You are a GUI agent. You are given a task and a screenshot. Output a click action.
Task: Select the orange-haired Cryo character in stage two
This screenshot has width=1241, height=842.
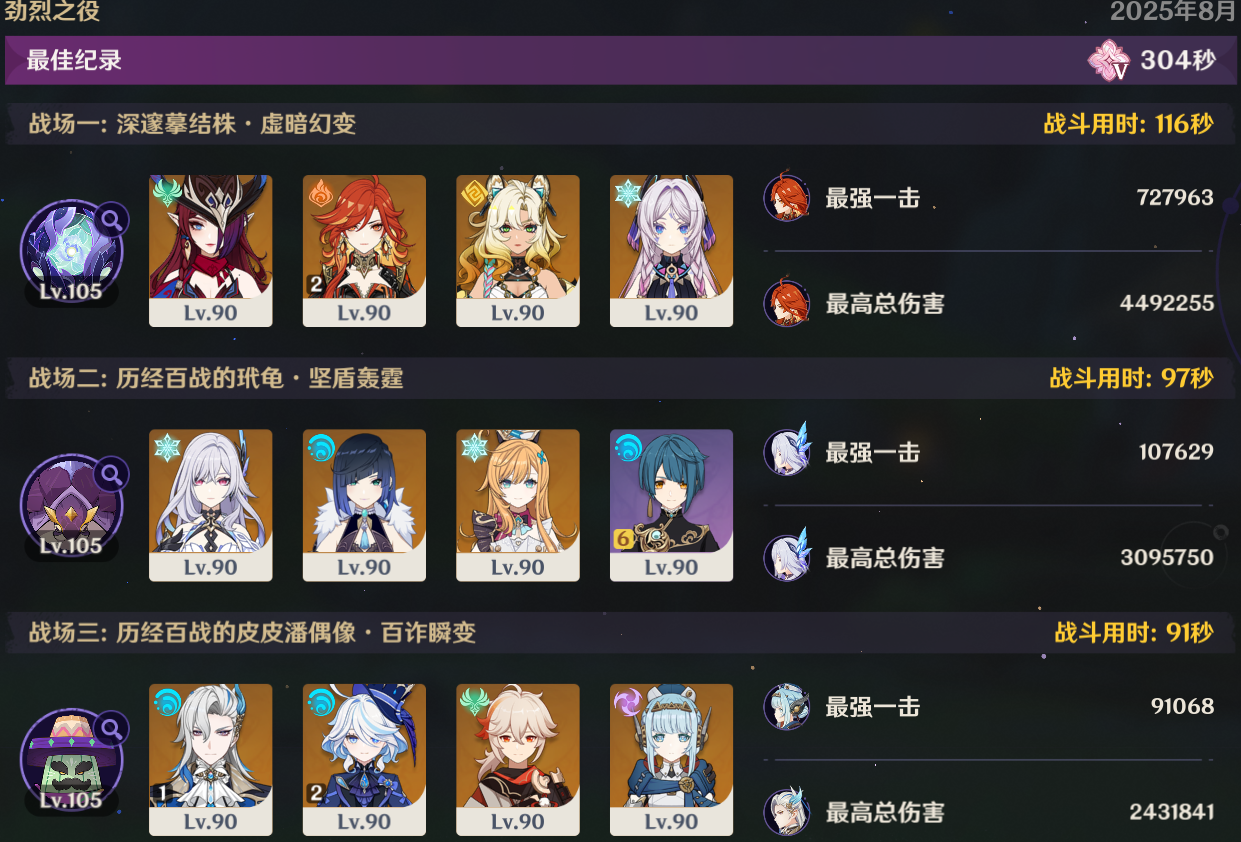pos(518,505)
